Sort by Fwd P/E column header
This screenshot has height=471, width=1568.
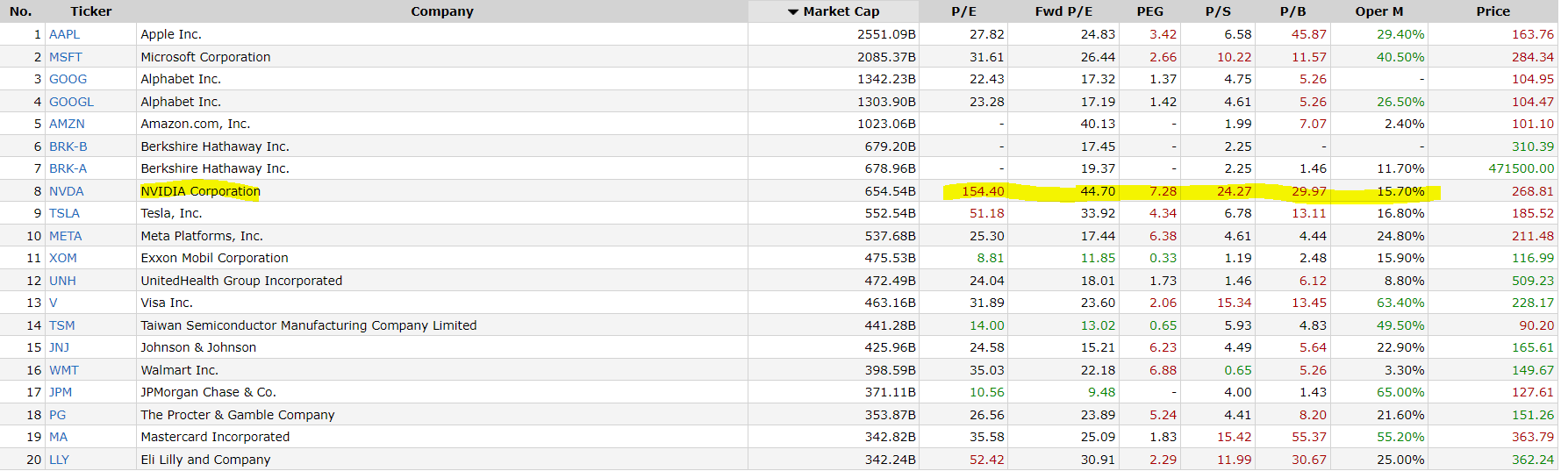(x=1063, y=11)
